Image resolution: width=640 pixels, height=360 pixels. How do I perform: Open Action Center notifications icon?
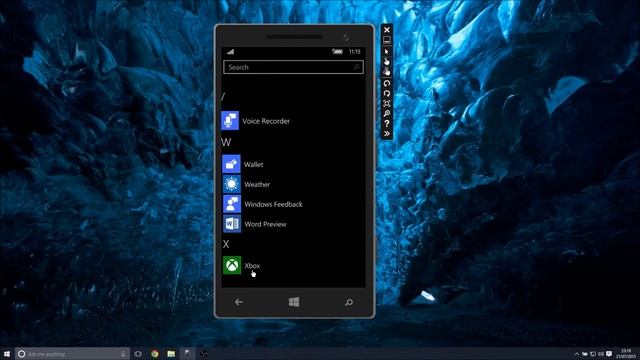(x=609, y=354)
